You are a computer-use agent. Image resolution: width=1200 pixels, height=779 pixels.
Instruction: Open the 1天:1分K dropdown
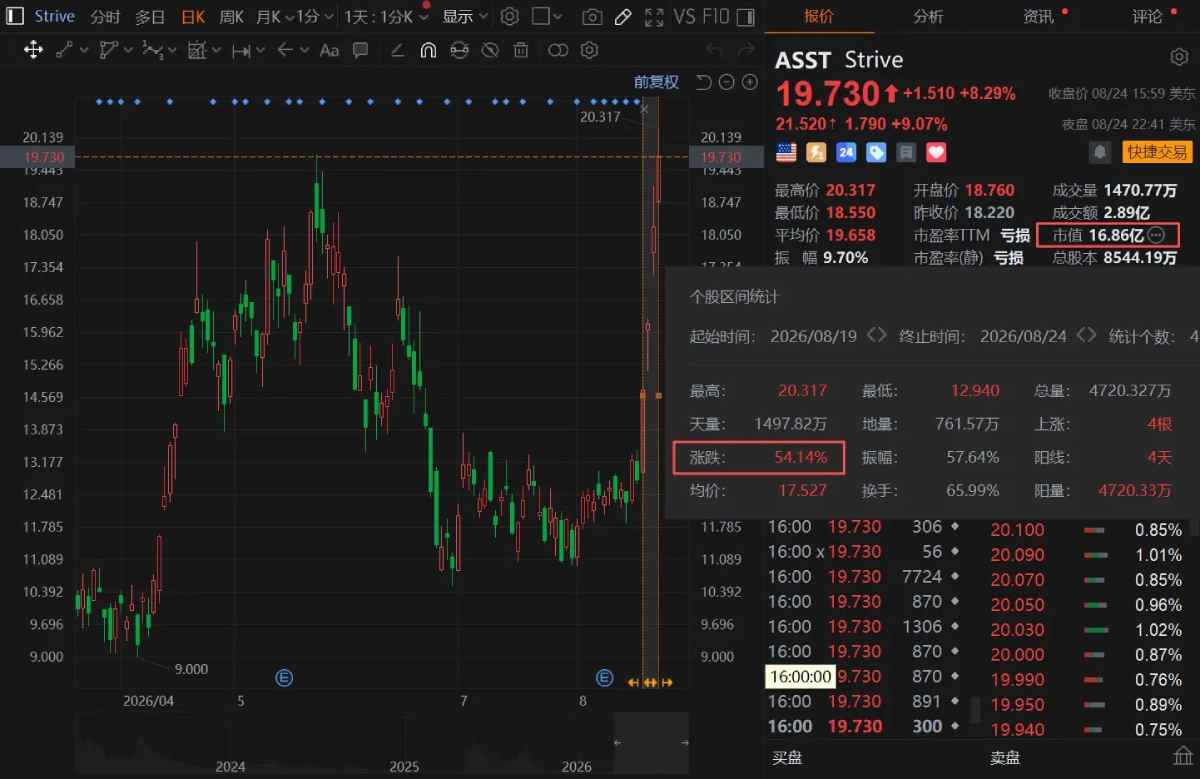pyautogui.click(x=387, y=17)
